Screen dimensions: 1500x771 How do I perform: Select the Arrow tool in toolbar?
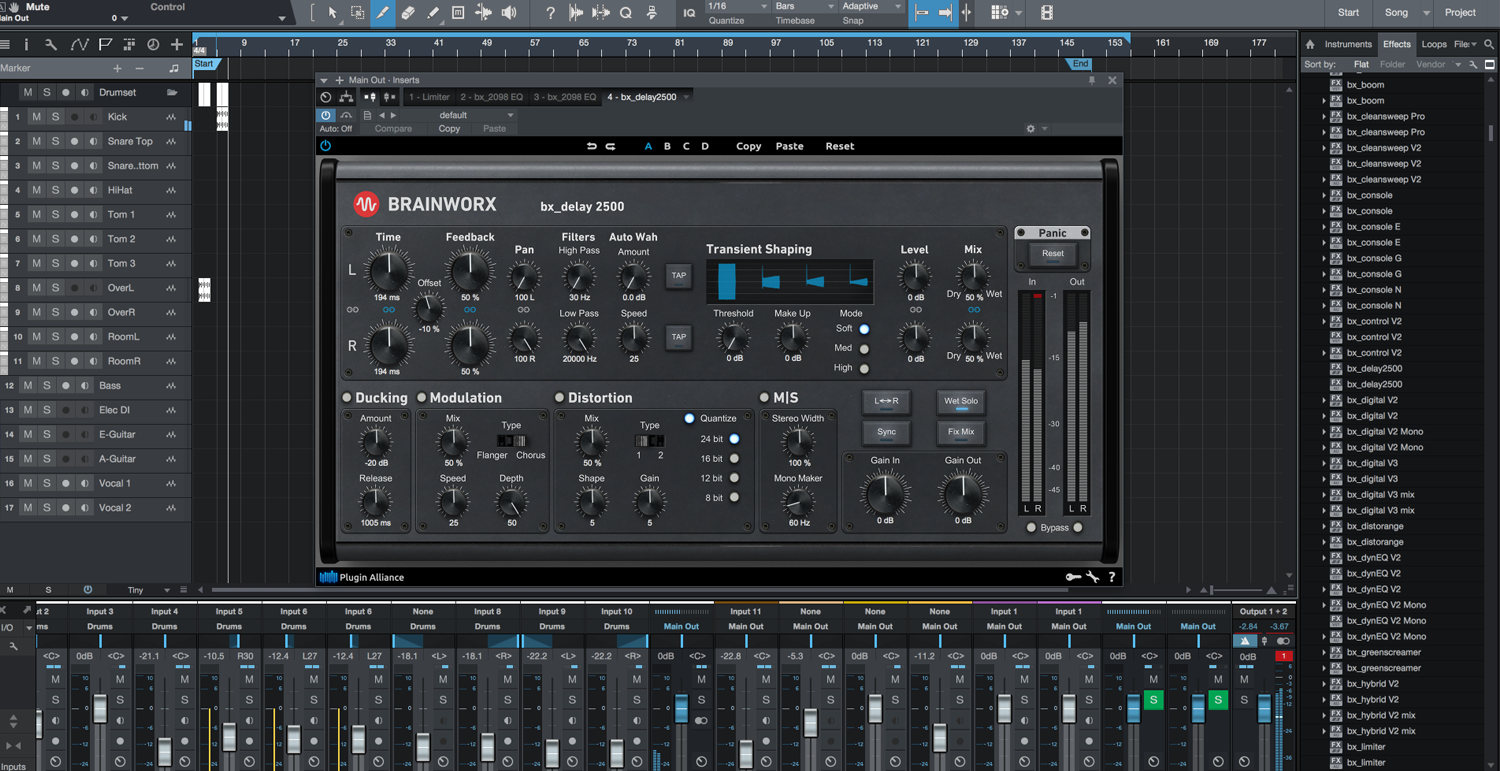[x=333, y=13]
